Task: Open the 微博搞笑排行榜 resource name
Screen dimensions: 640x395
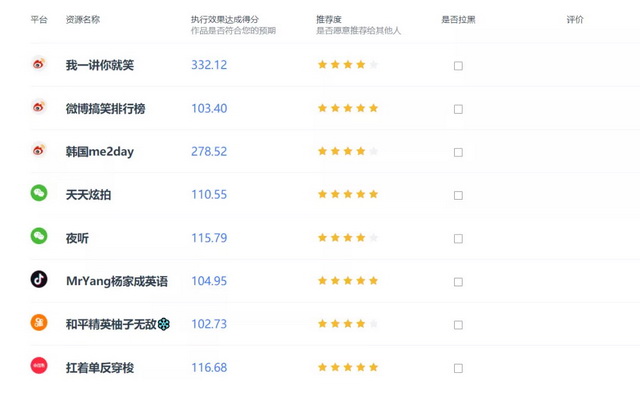Action: [x=105, y=109]
